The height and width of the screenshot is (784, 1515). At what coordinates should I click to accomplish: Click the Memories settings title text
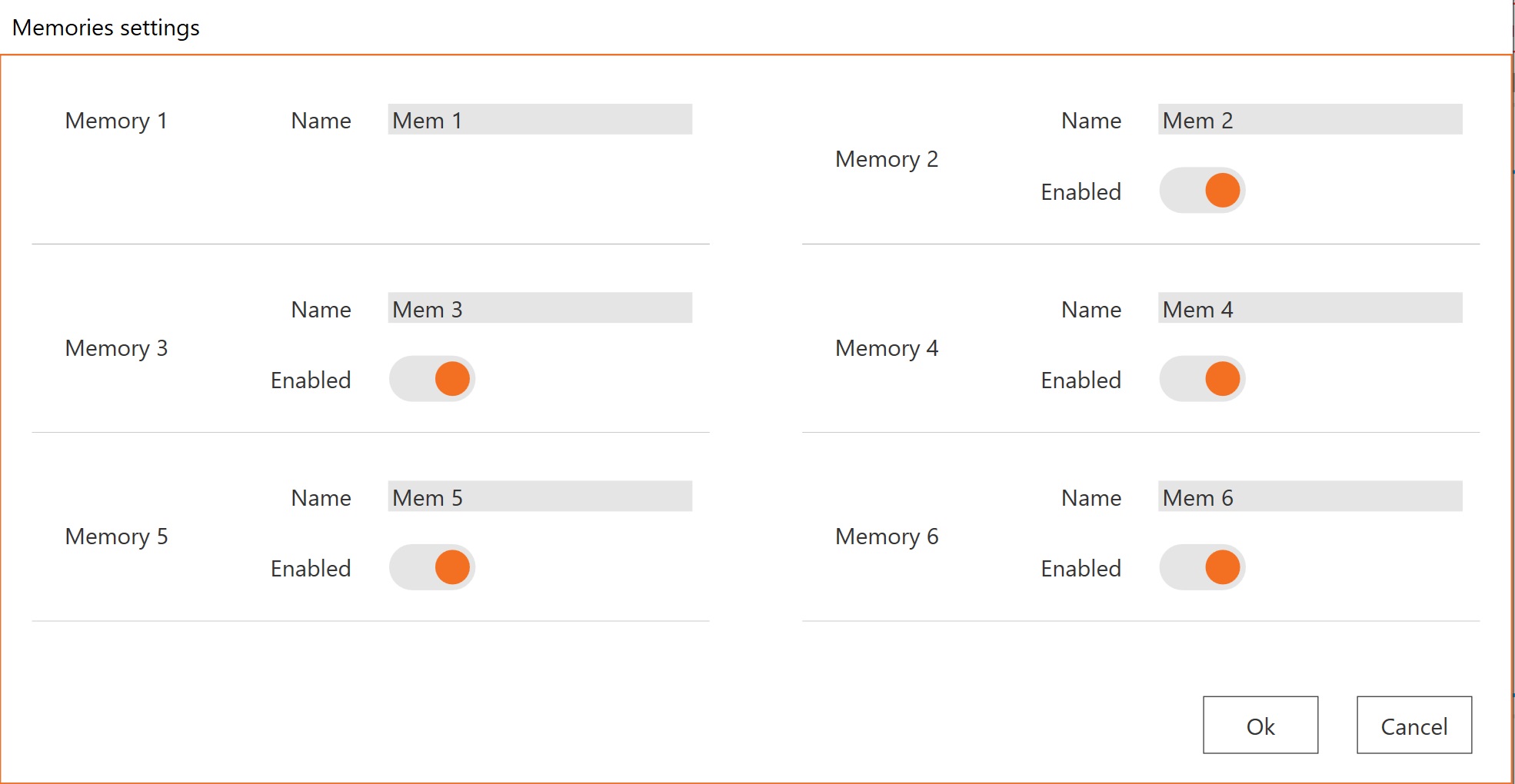[106, 28]
